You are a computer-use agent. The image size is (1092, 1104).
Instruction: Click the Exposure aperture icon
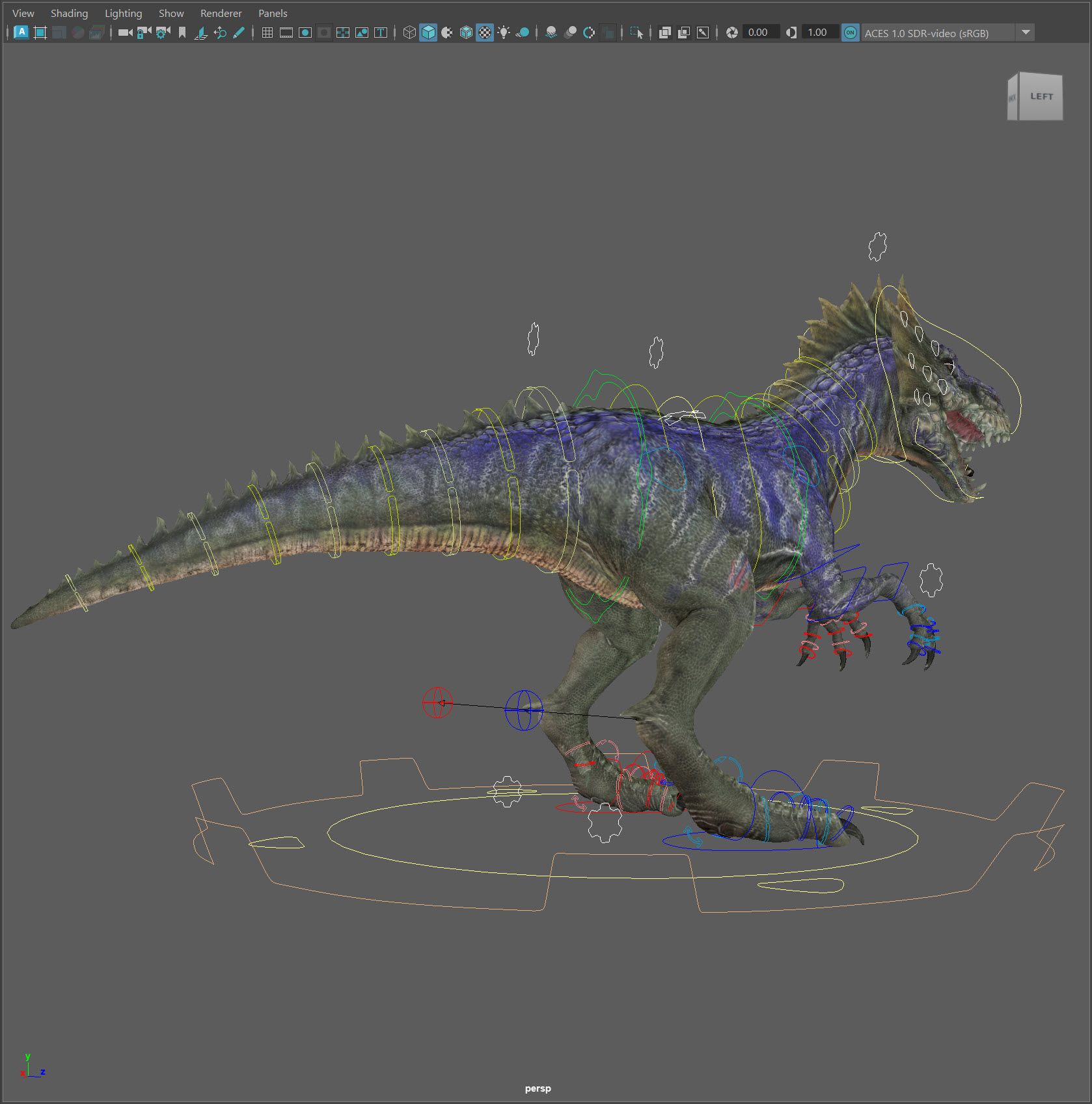[731, 32]
